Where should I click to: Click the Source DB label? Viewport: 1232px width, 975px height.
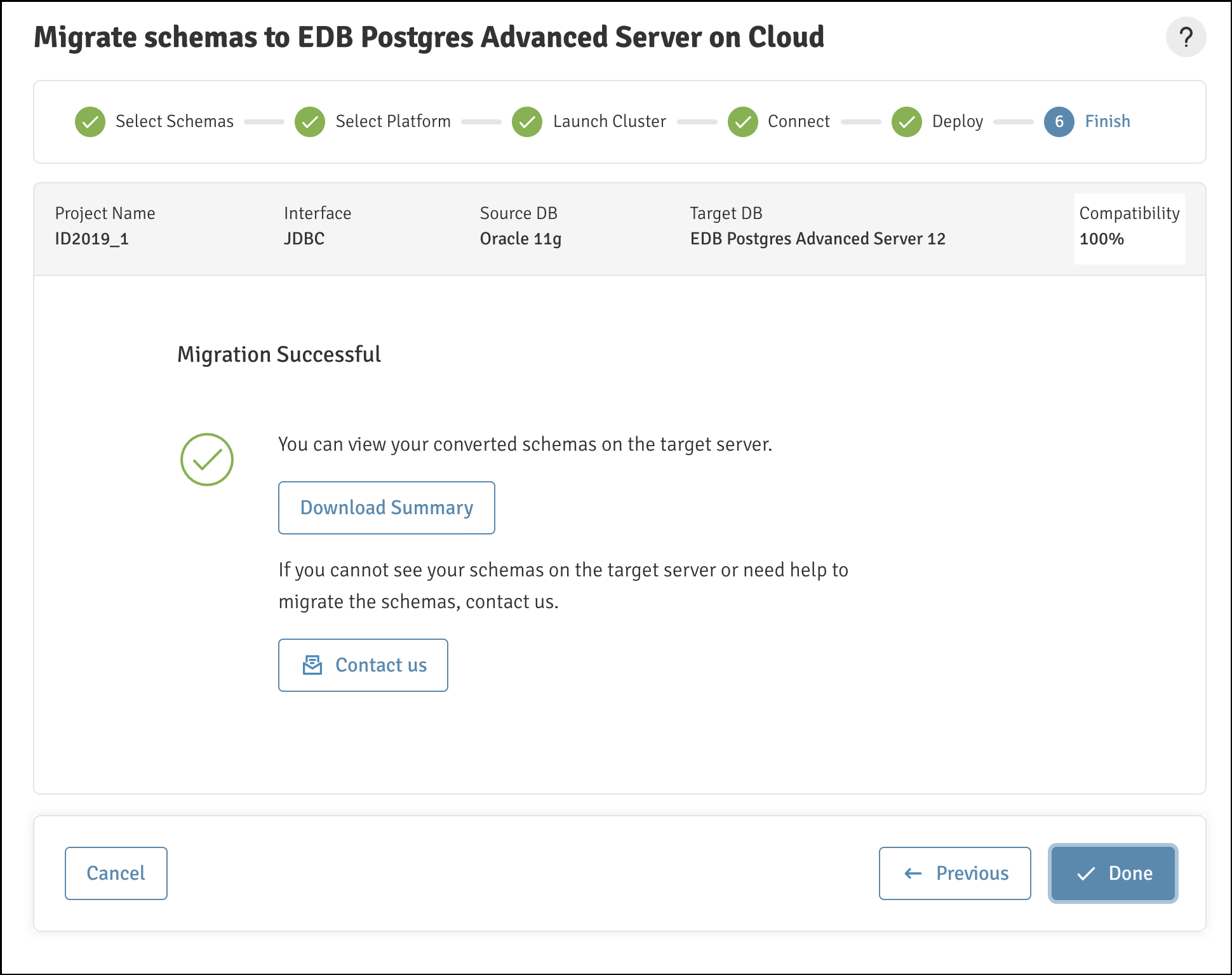(x=519, y=213)
